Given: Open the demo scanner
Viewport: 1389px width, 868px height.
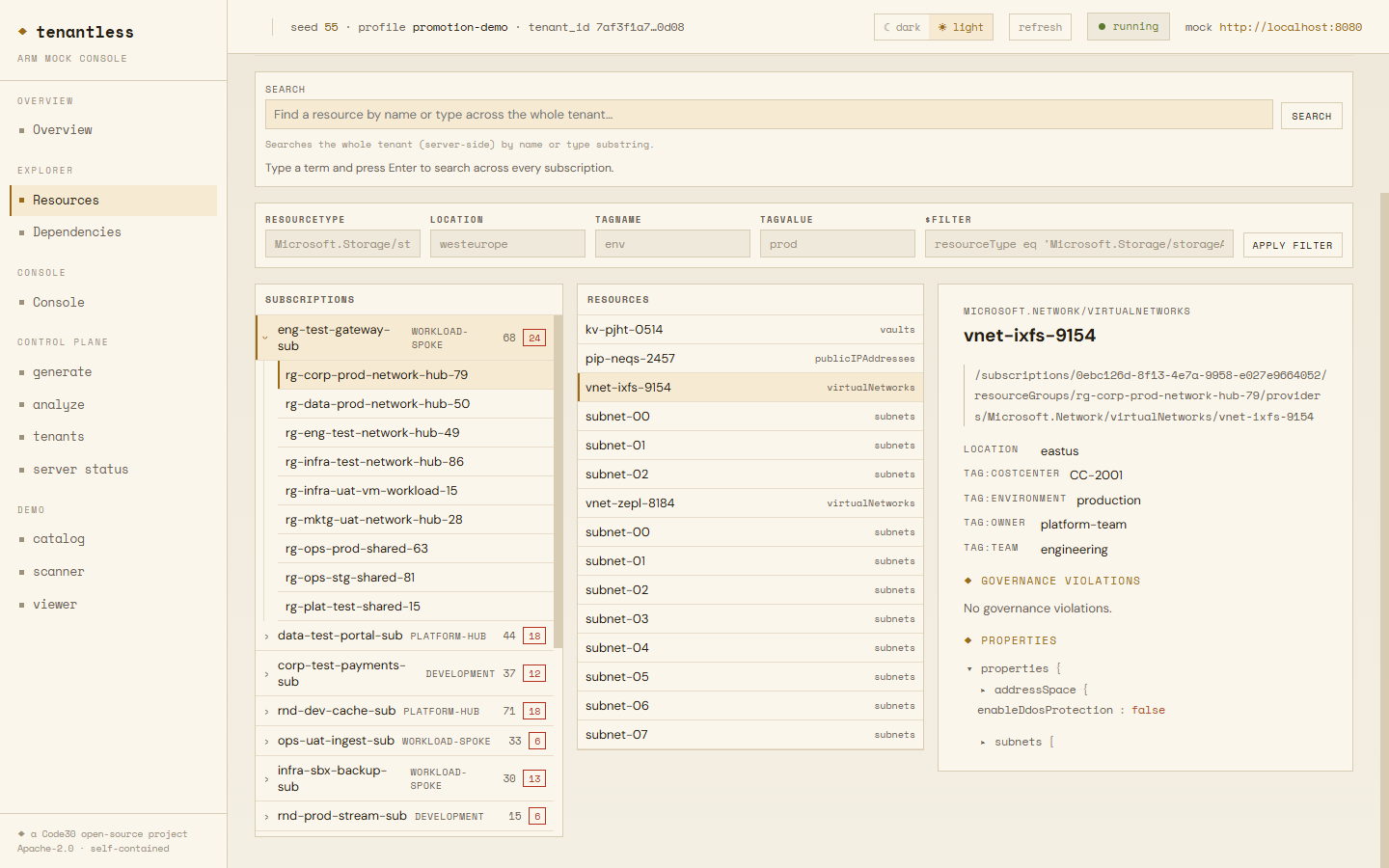Looking at the screenshot, I should point(113,572).
